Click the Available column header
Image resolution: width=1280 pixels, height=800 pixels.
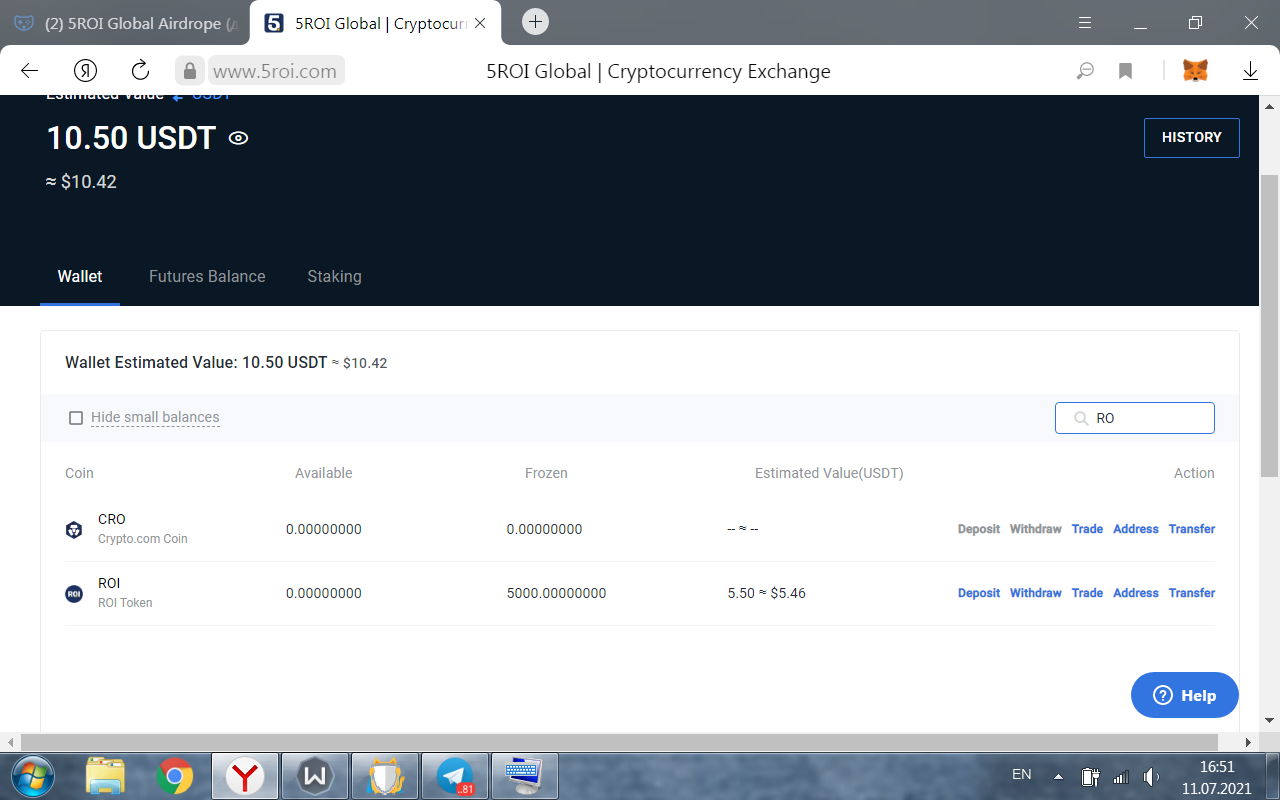(324, 473)
